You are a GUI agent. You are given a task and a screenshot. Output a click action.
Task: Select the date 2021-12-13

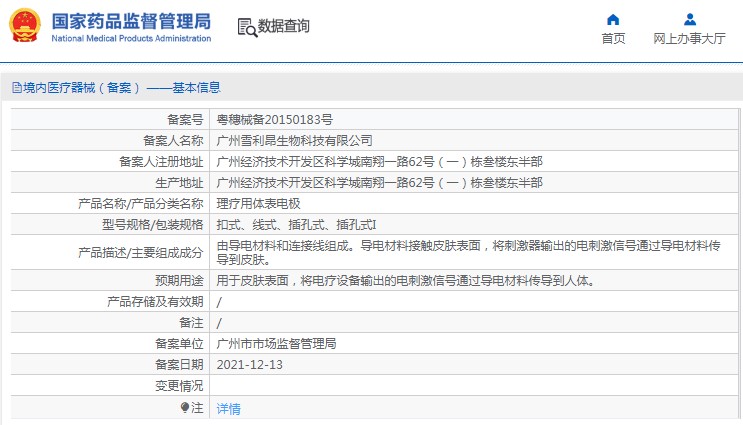pos(250,365)
